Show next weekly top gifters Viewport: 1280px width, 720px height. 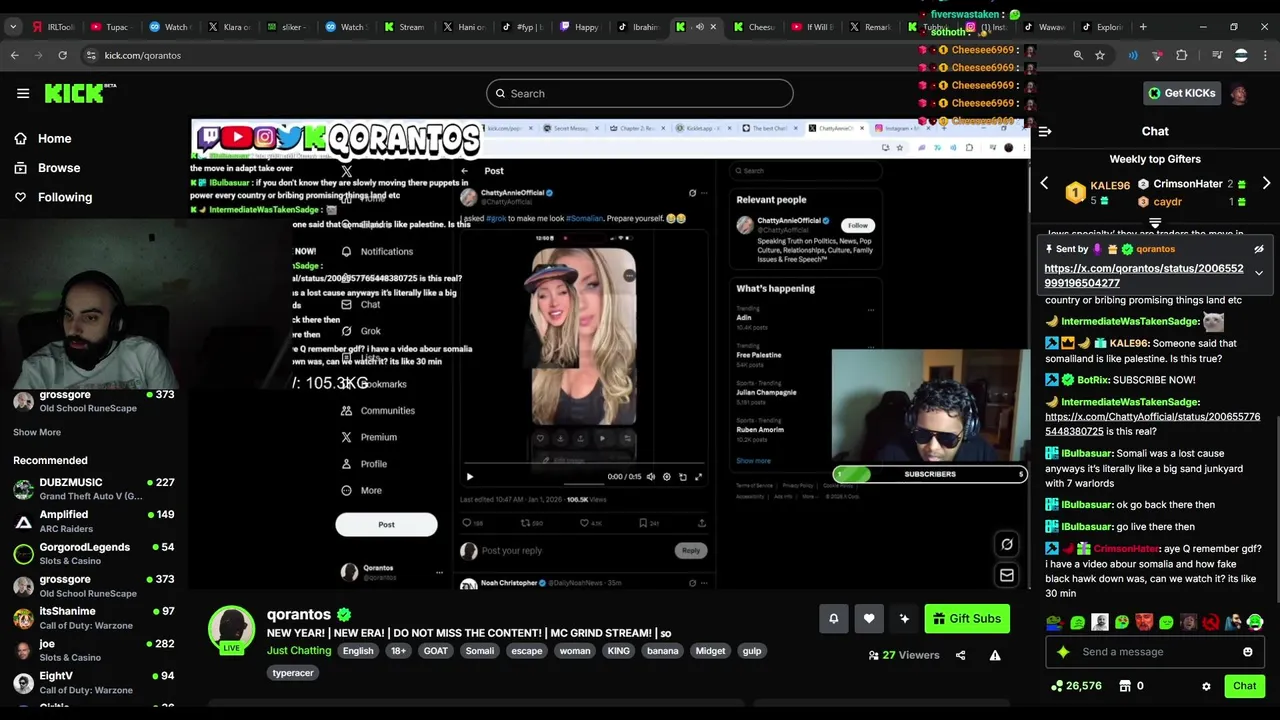point(1266,184)
